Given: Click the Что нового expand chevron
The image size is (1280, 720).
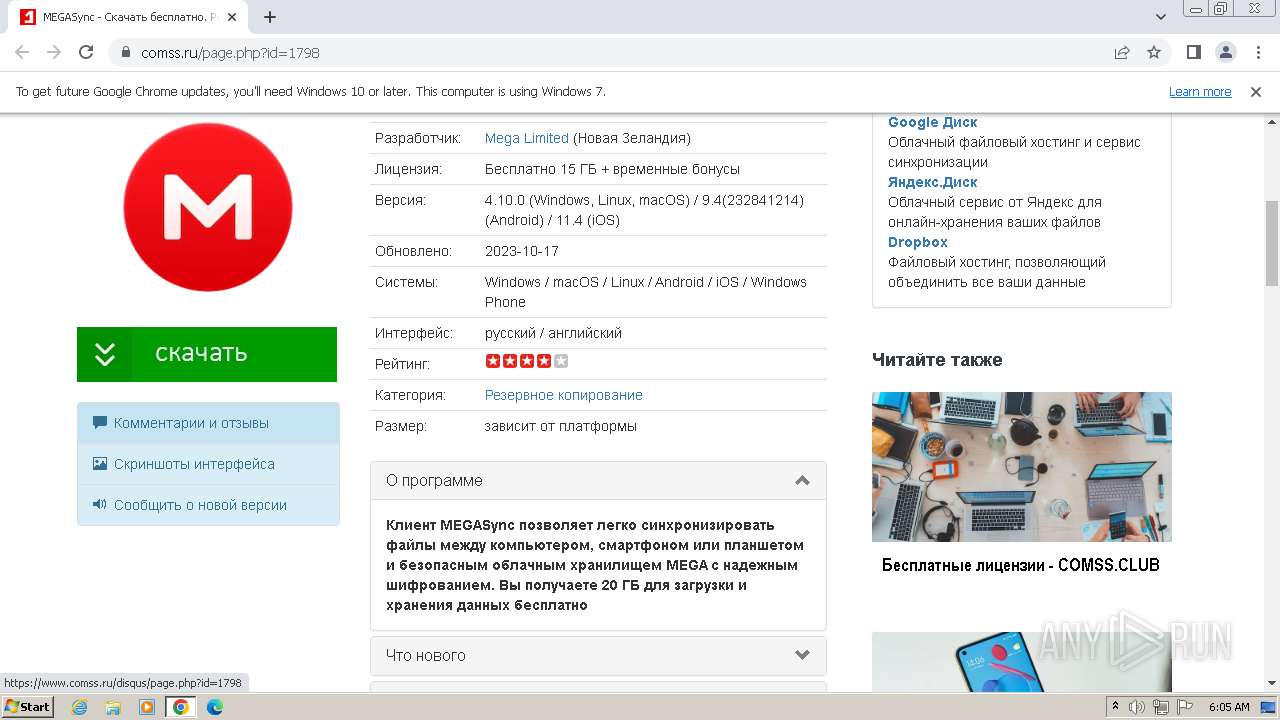Looking at the screenshot, I should pyautogui.click(x=802, y=655).
